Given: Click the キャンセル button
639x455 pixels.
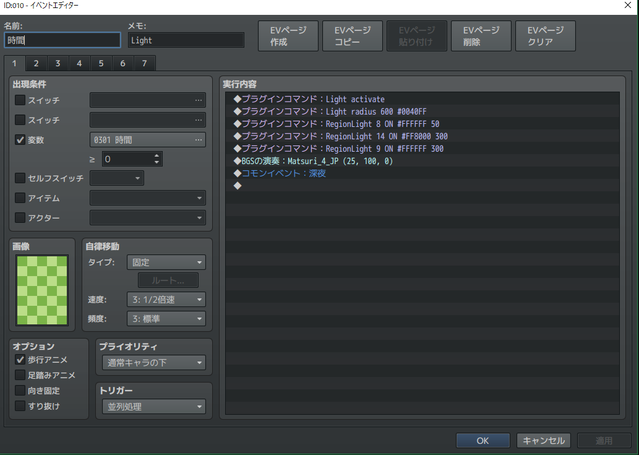Looking at the screenshot, I should [544, 441].
